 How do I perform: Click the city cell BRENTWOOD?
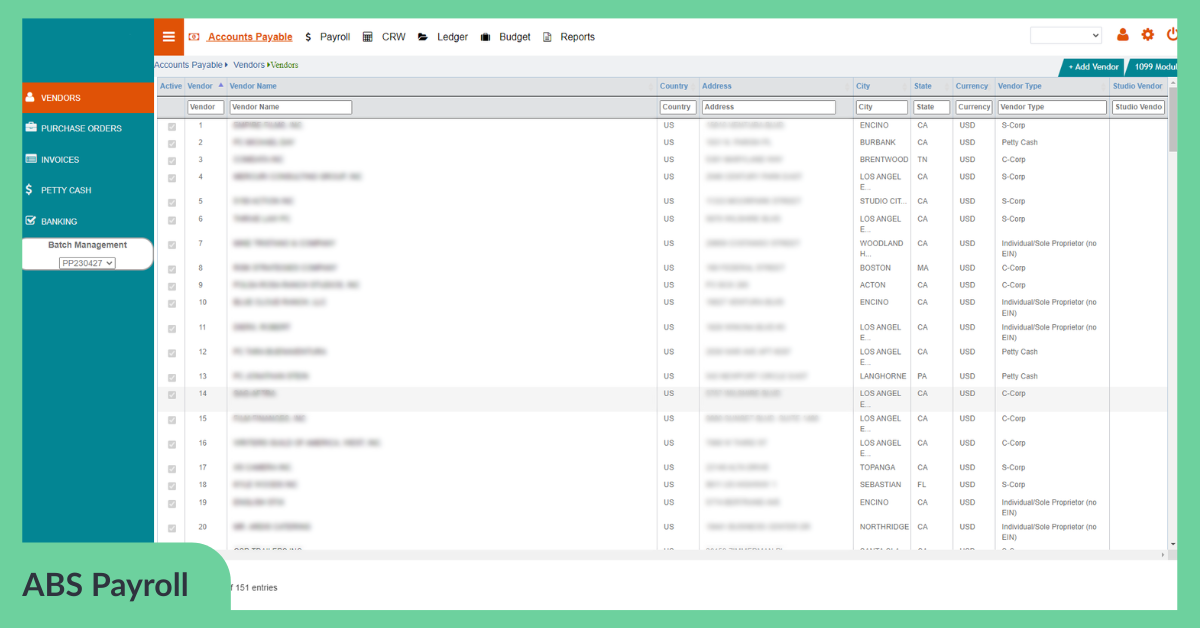[884, 159]
